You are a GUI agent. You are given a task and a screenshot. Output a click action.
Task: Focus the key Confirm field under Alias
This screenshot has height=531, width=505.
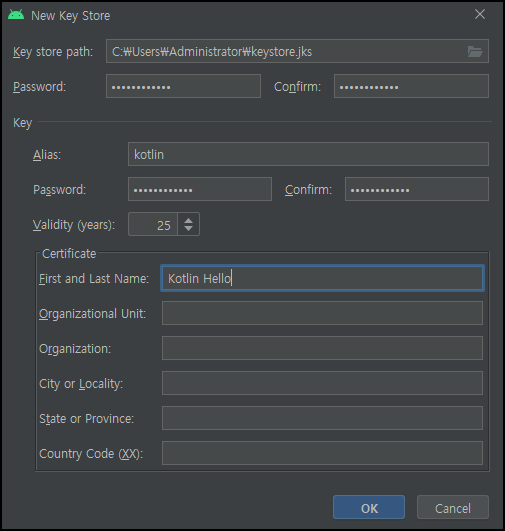coord(417,189)
